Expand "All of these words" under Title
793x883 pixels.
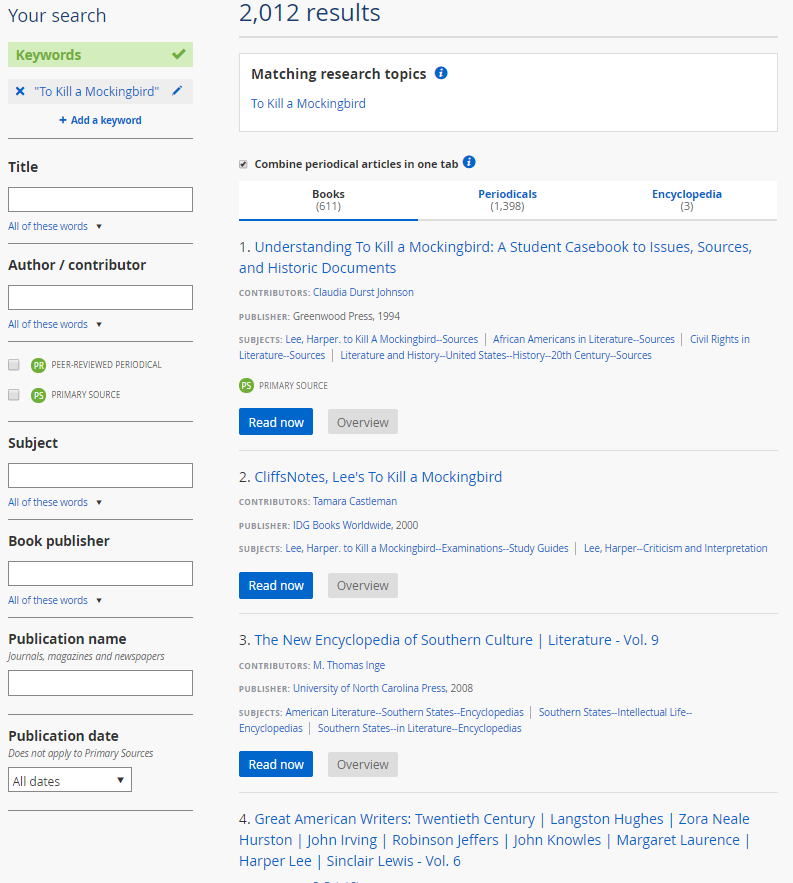tap(55, 227)
